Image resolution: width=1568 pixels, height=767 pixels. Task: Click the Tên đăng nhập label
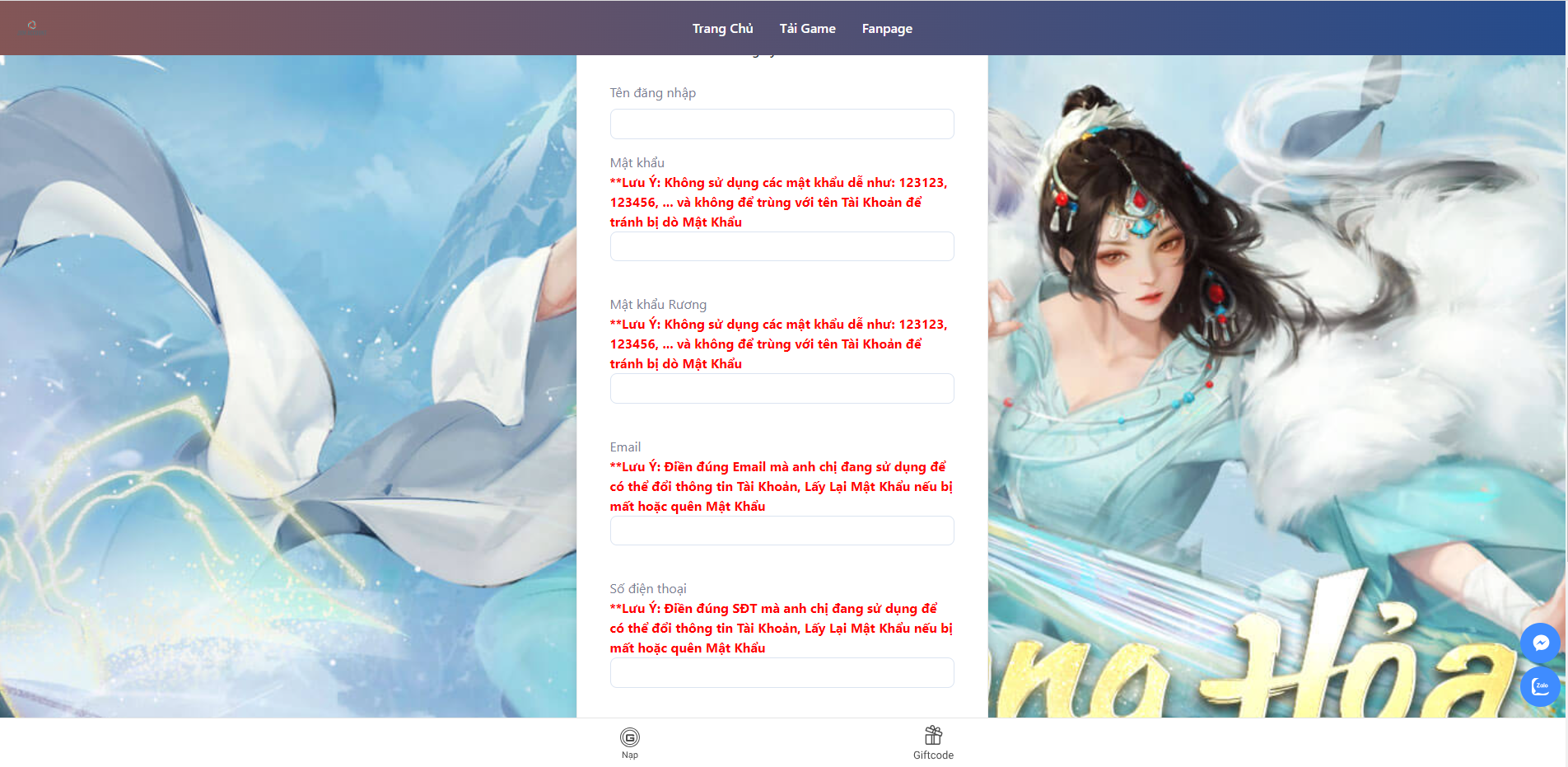point(652,93)
